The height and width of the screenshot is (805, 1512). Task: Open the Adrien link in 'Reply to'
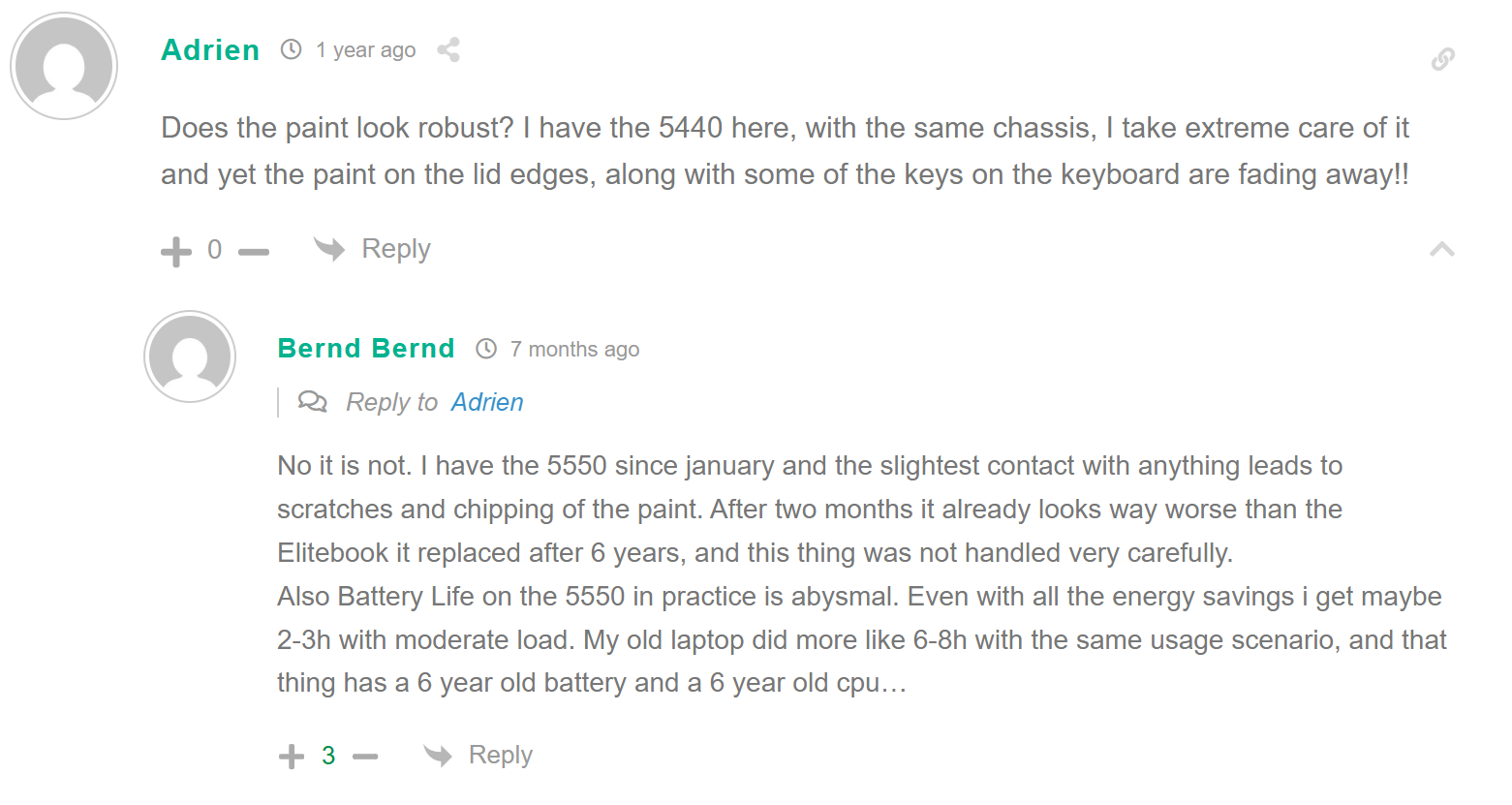487,402
